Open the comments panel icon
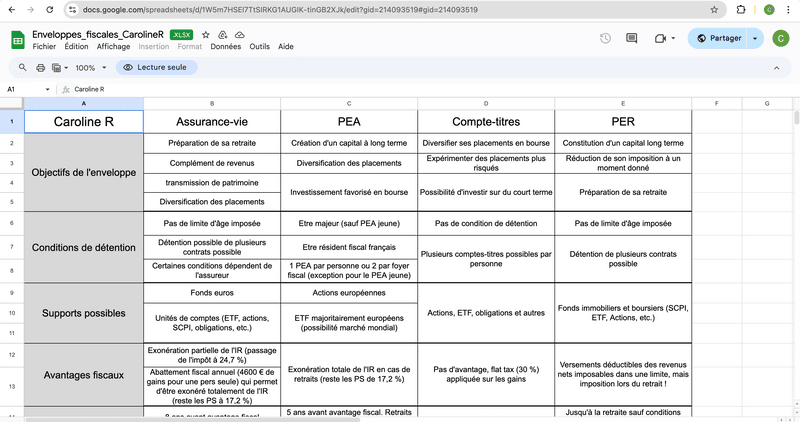This screenshot has height=422, width=800. point(632,38)
